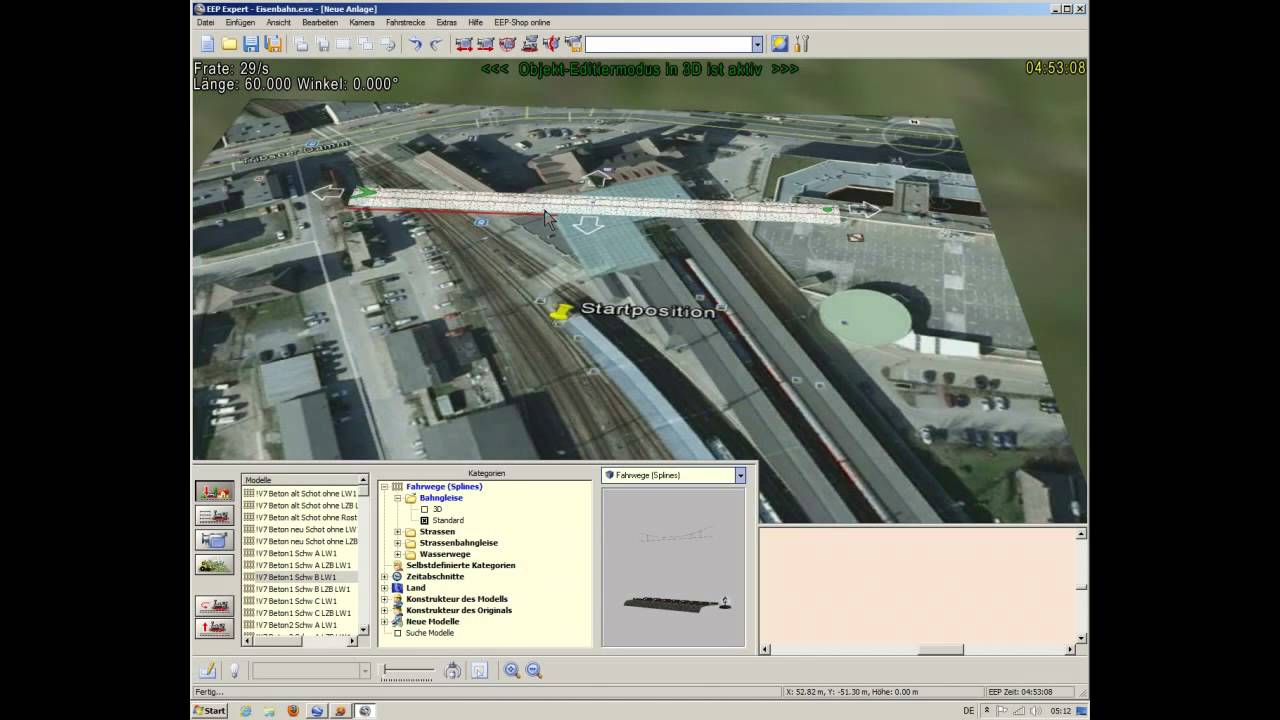Screen dimensions: 1280x720
Task: Click the Modelle list column header
Action: coord(300,480)
